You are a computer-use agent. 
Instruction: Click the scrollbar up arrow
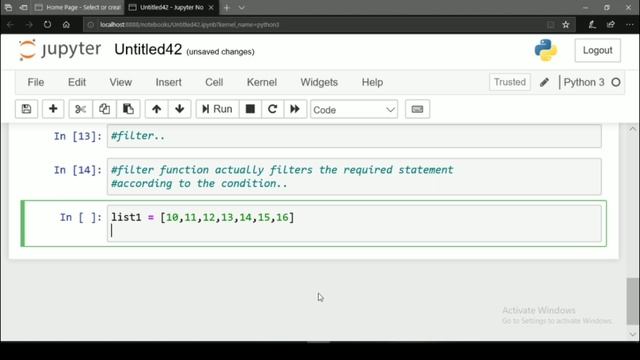click(633, 129)
